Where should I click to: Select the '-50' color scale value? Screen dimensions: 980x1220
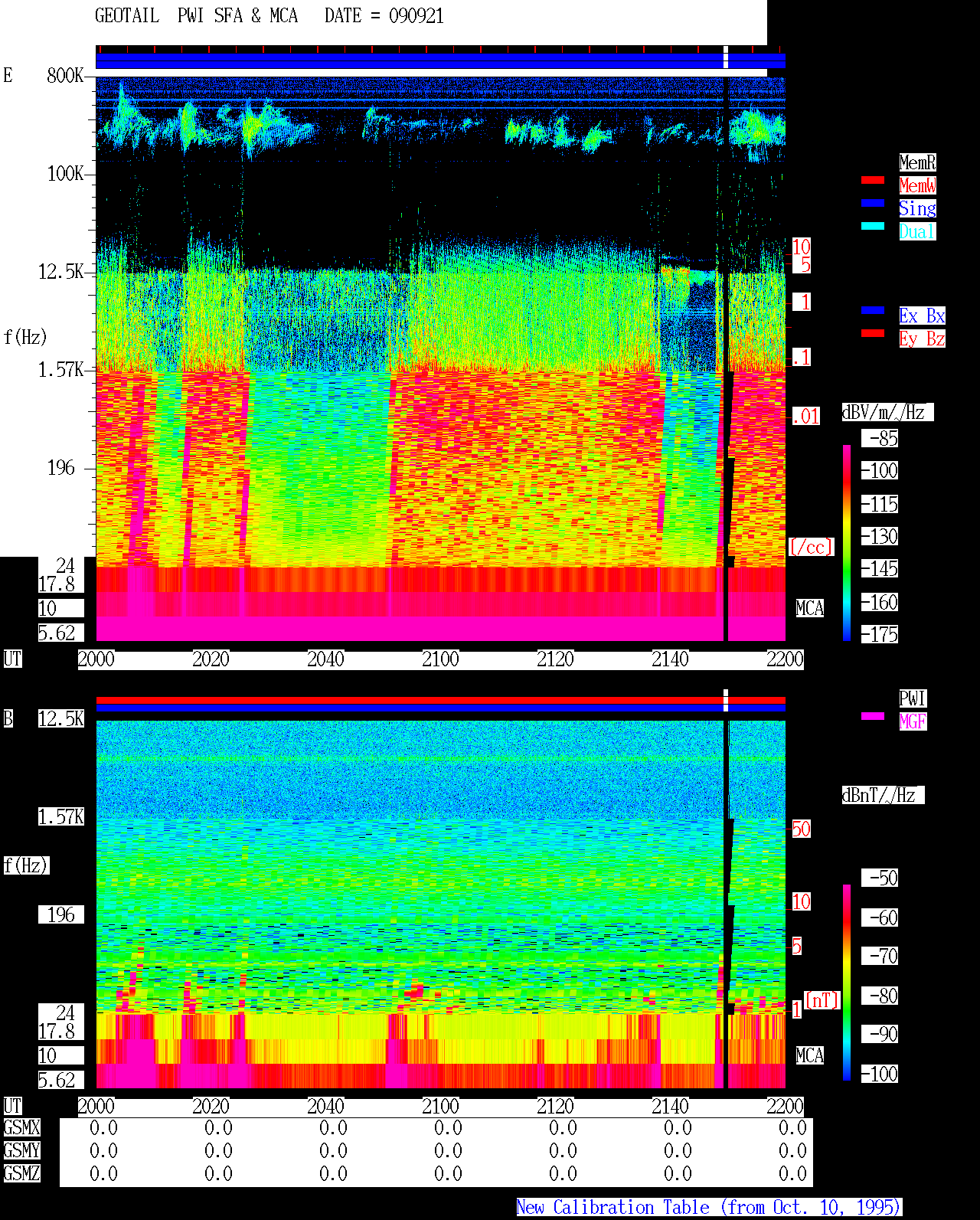tap(880, 878)
